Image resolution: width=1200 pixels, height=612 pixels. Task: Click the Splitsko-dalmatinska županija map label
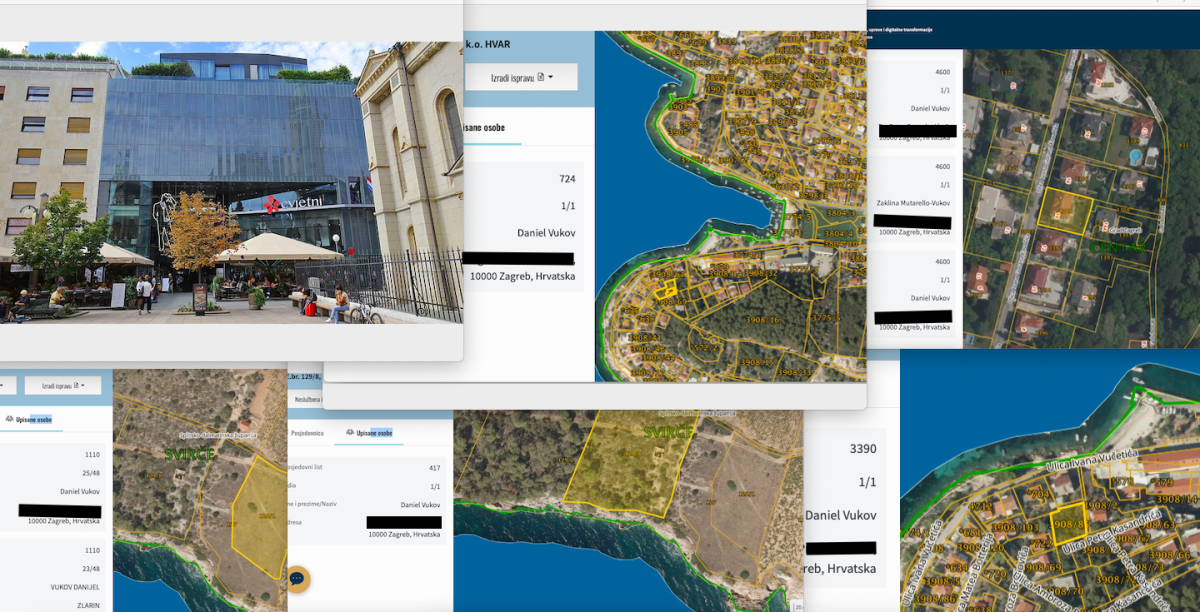[218, 435]
